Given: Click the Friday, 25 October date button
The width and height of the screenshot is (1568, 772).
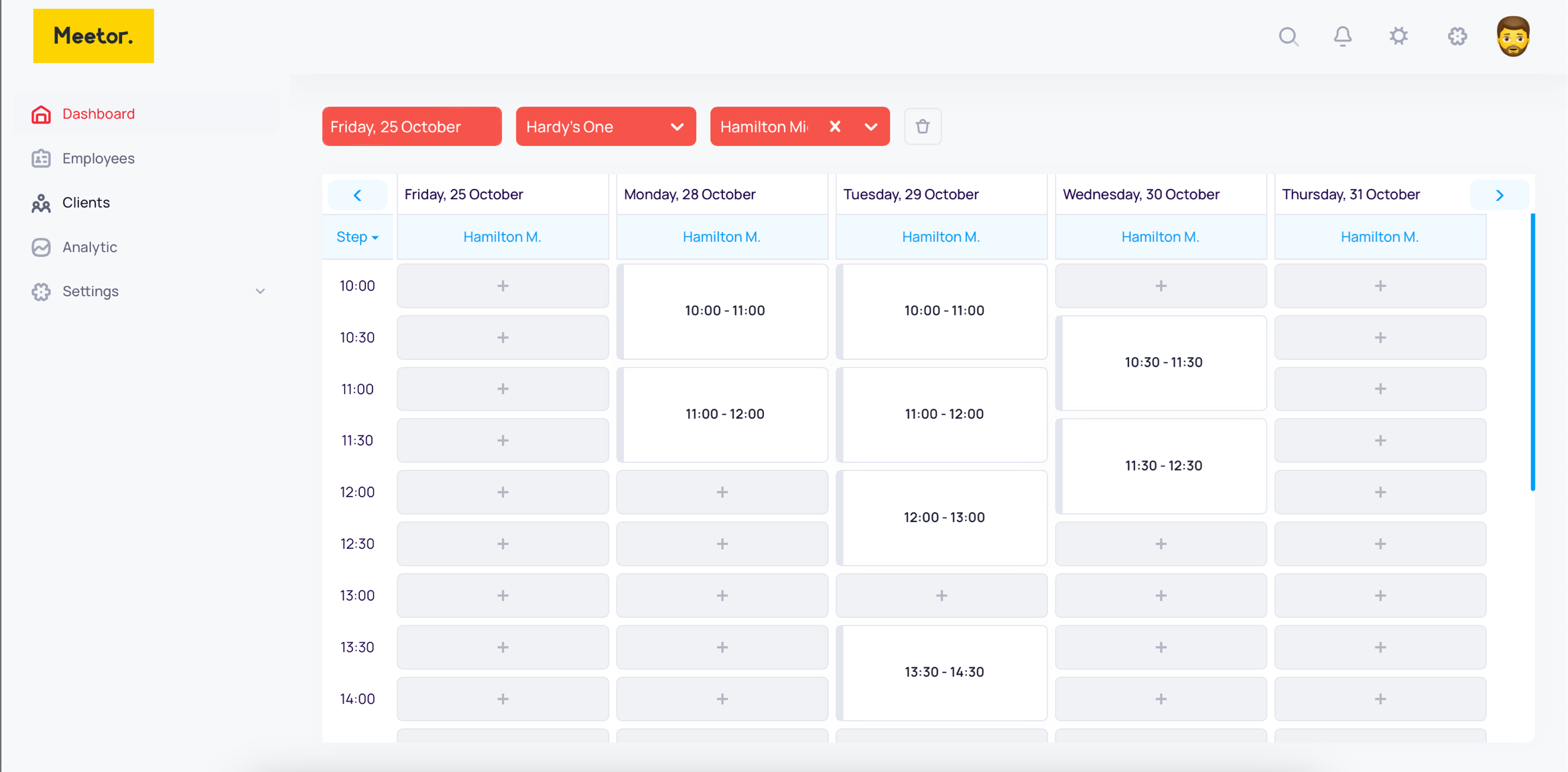Looking at the screenshot, I should [411, 127].
